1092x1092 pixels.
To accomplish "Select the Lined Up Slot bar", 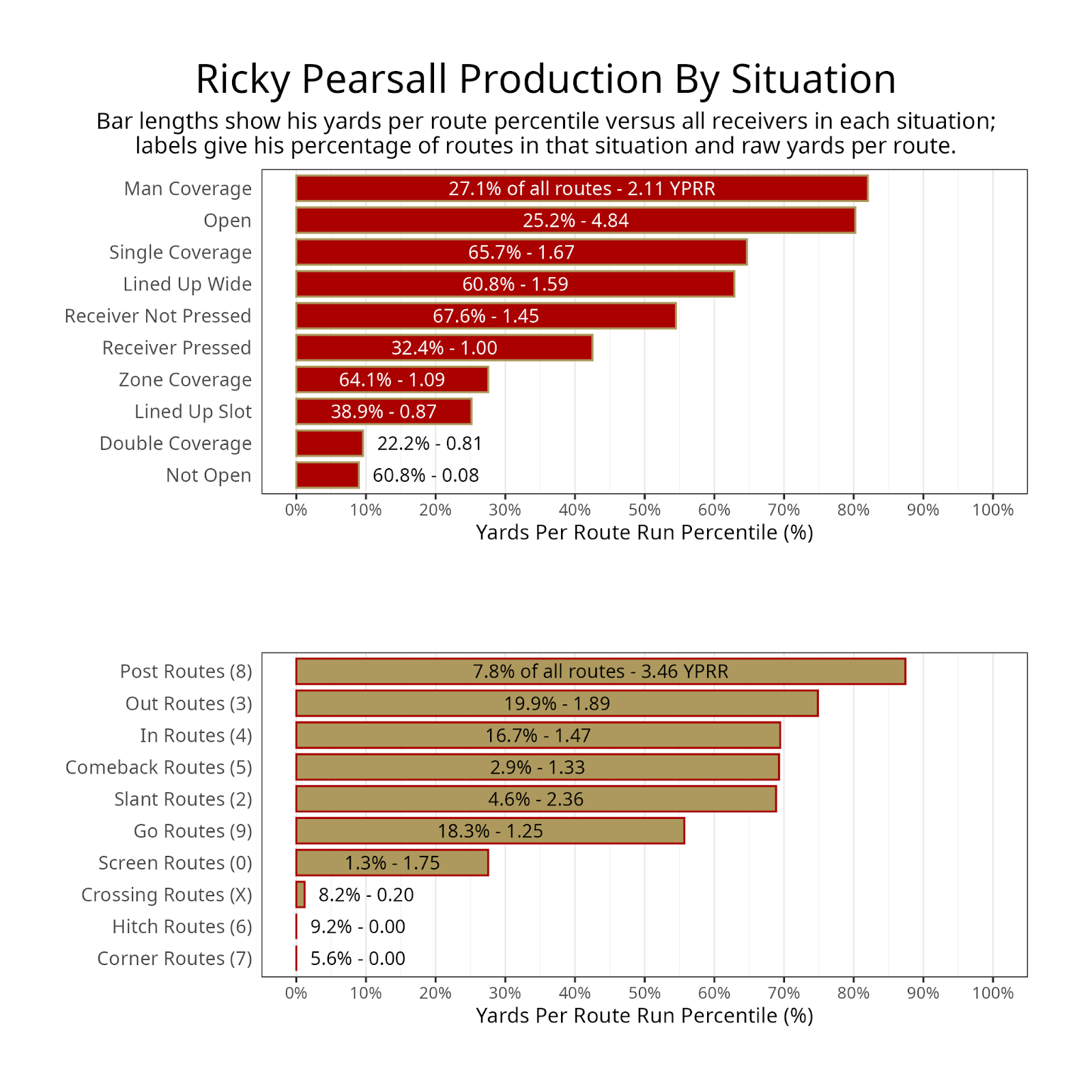I will pos(384,412).
